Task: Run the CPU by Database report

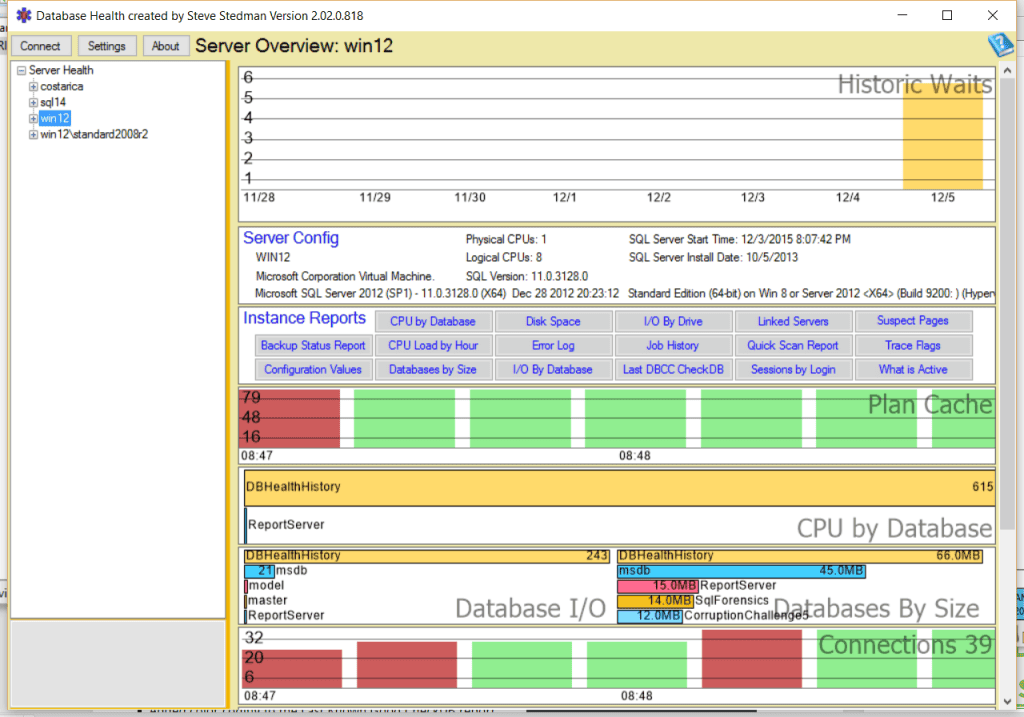Action: (433, 321)
